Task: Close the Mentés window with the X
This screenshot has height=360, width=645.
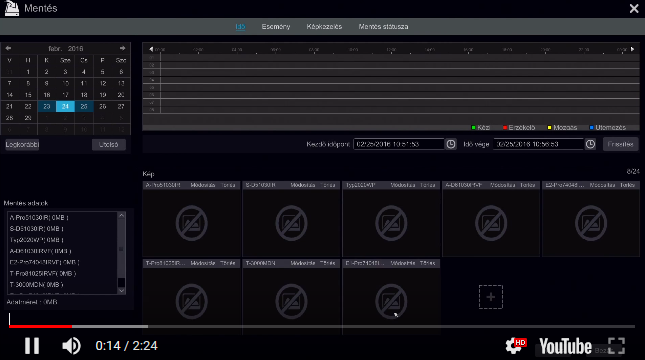Action: [634, 8]
